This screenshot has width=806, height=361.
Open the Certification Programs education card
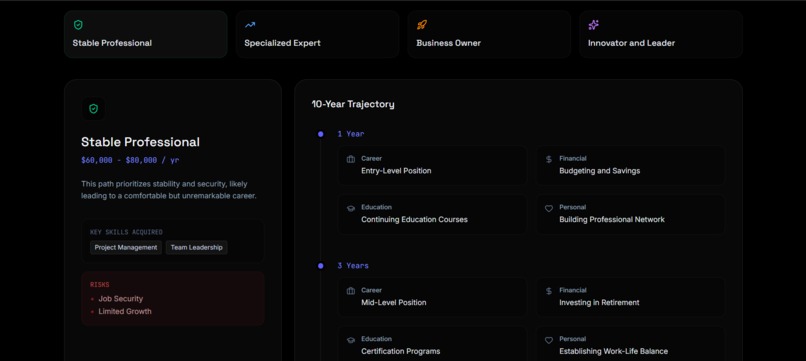(432, 344)
